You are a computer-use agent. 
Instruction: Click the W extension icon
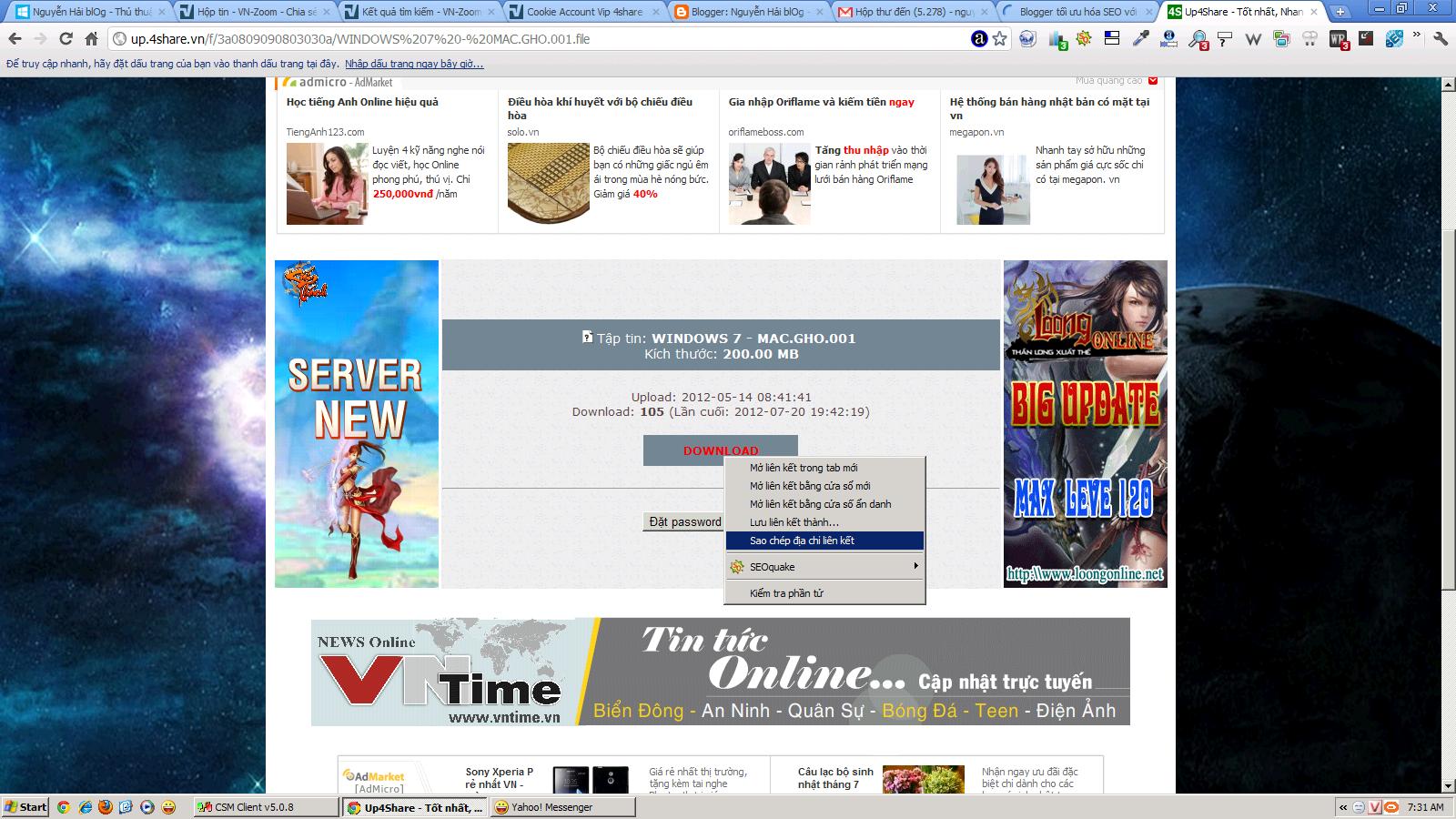[x=1253, y=39]
